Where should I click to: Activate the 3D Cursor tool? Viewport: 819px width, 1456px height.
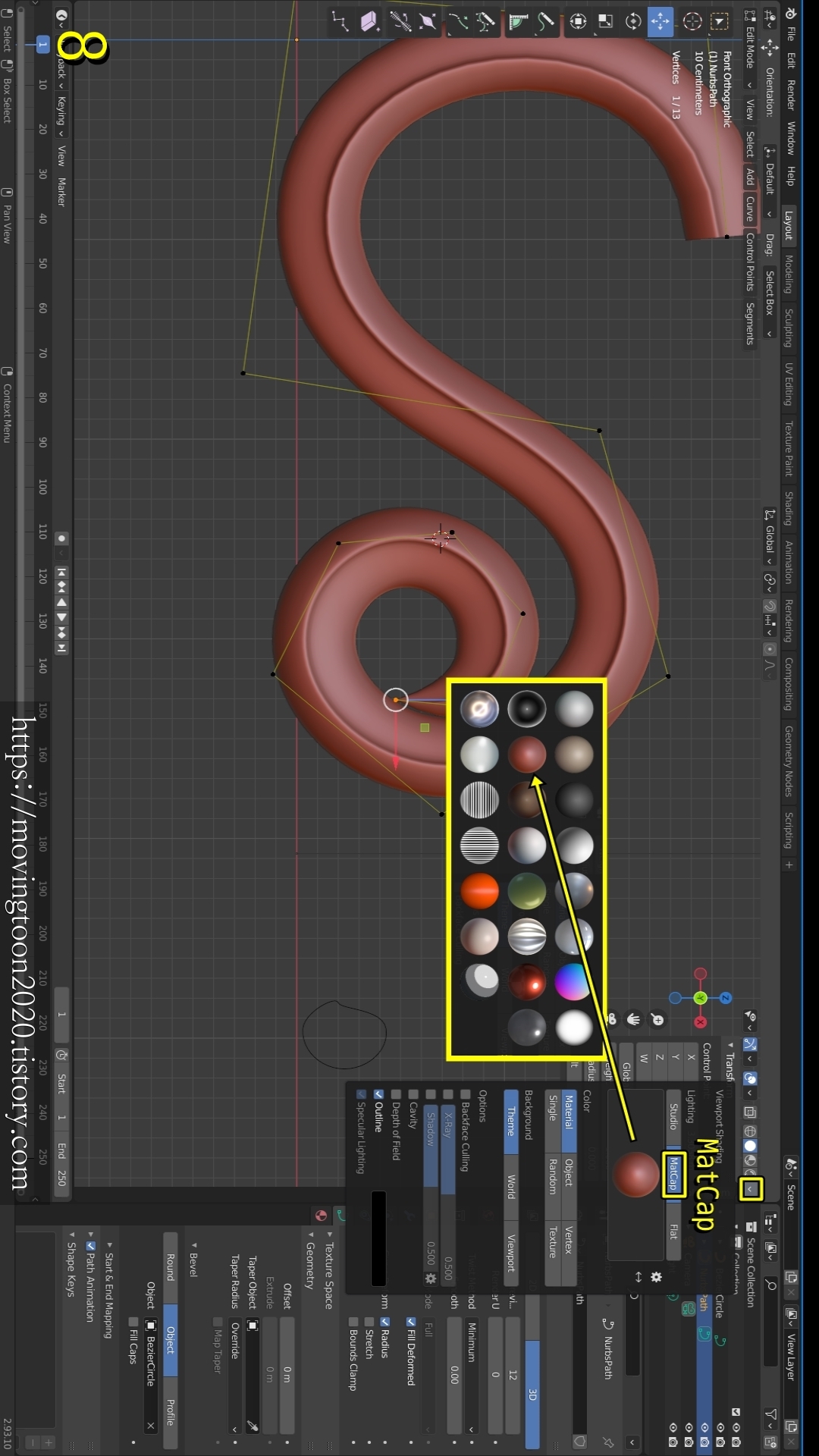(x=692, y=21)
